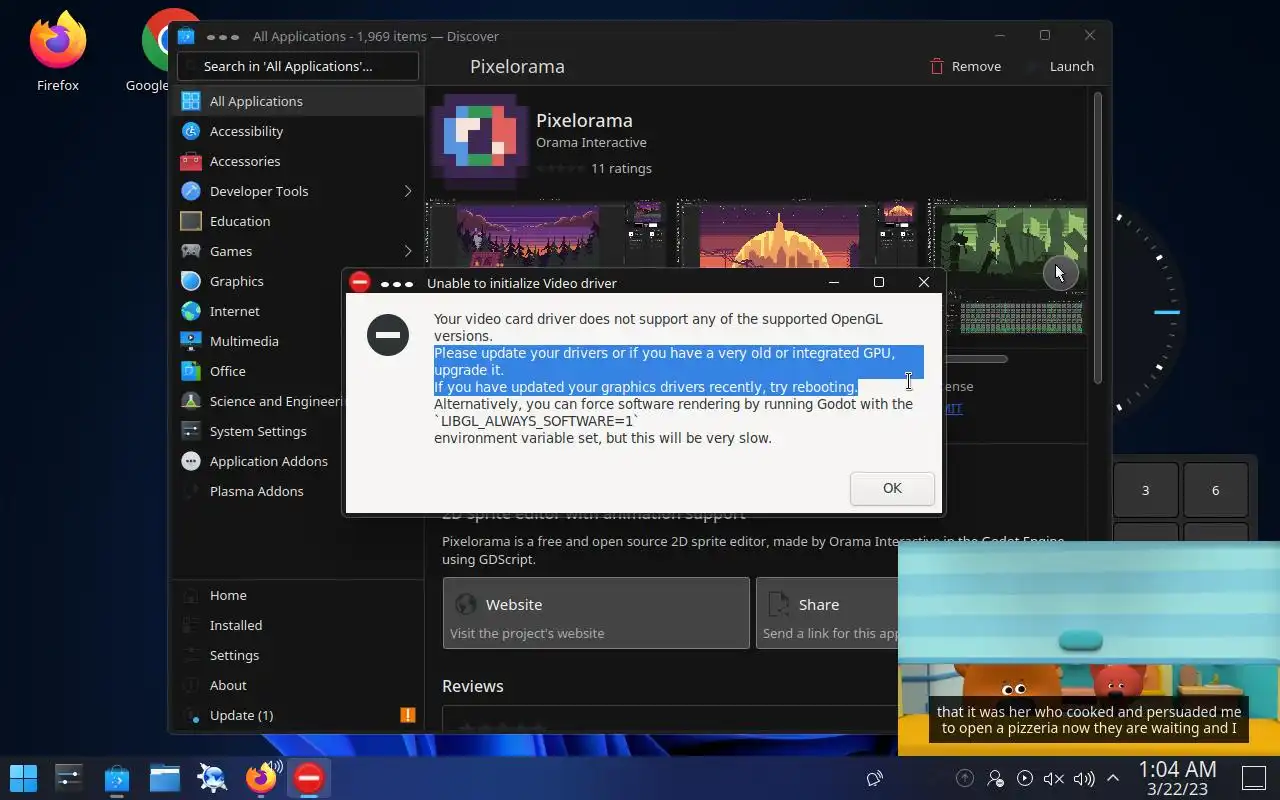Open the user status tray icon
Screen dimensions: 1280x800
click(995, 778)
